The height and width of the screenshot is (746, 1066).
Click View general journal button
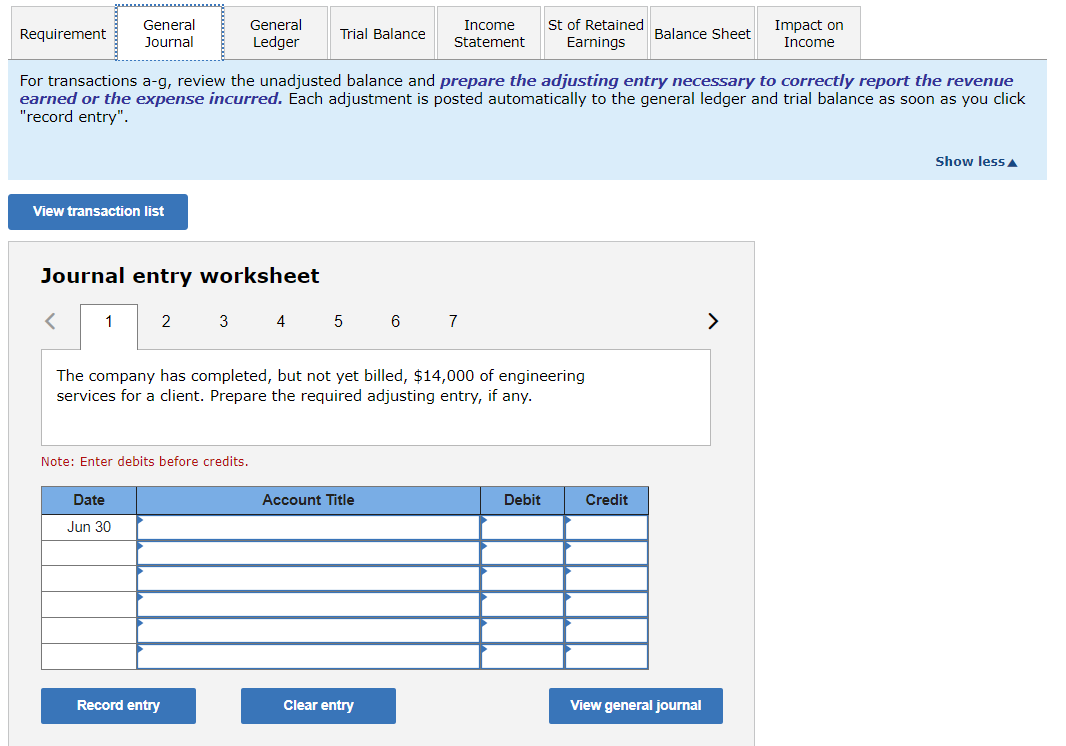coord(636,706)
